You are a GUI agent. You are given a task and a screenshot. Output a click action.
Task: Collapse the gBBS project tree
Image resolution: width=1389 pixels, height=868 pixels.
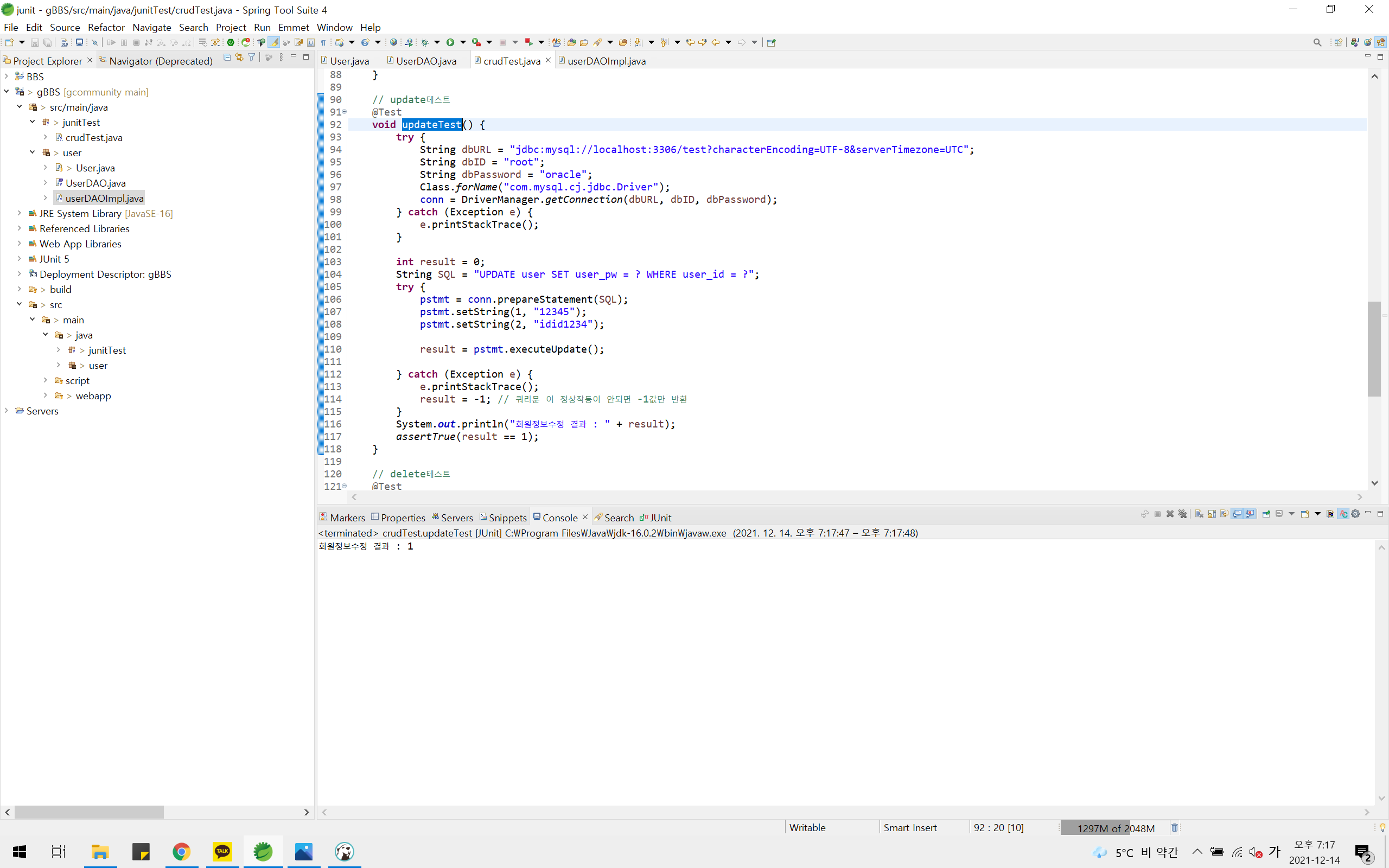pos(7,91)
